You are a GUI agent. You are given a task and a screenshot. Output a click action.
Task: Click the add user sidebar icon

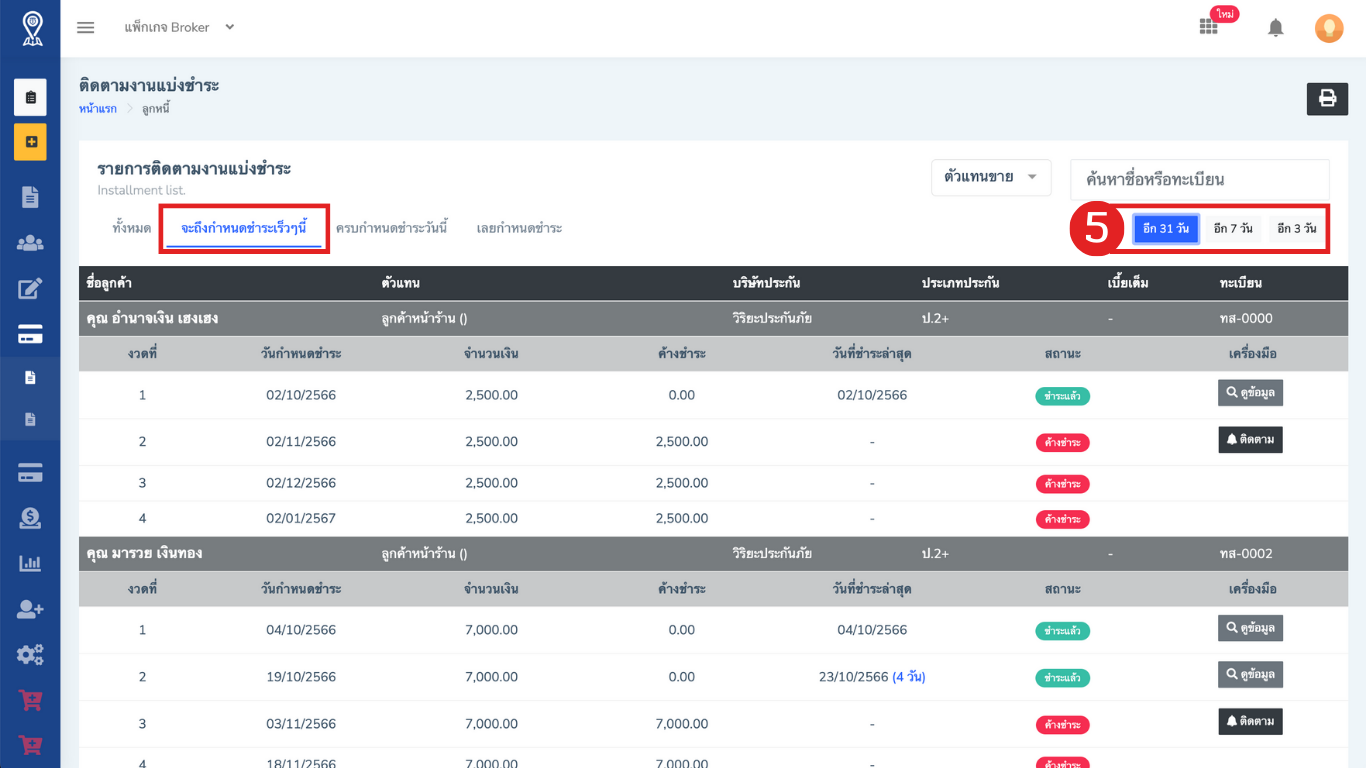pyautogui.click(x=30, y=609)
